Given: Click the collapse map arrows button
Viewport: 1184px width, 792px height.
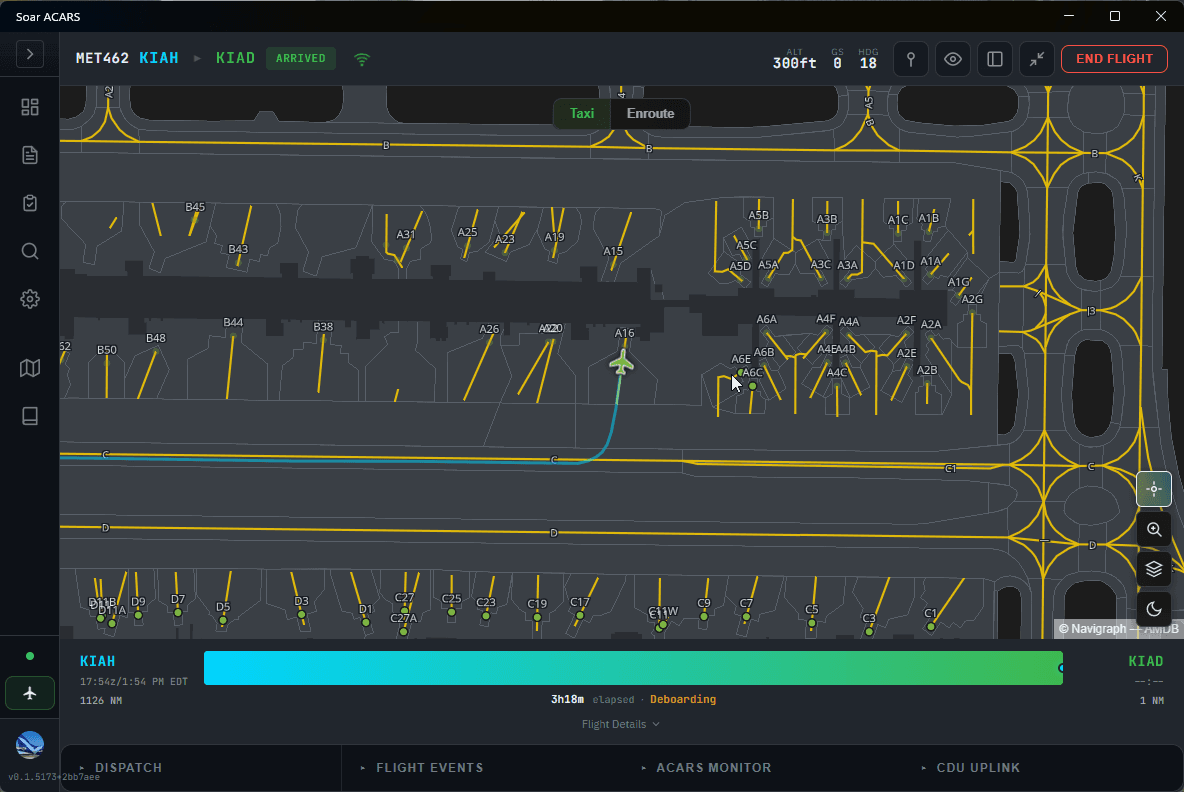Looking at the screenshot, I should [1037, 59].
